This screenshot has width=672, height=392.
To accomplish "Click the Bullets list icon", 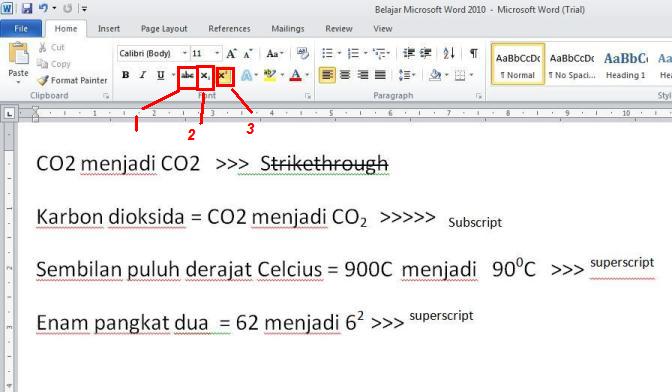I will [x=327, y=53].
